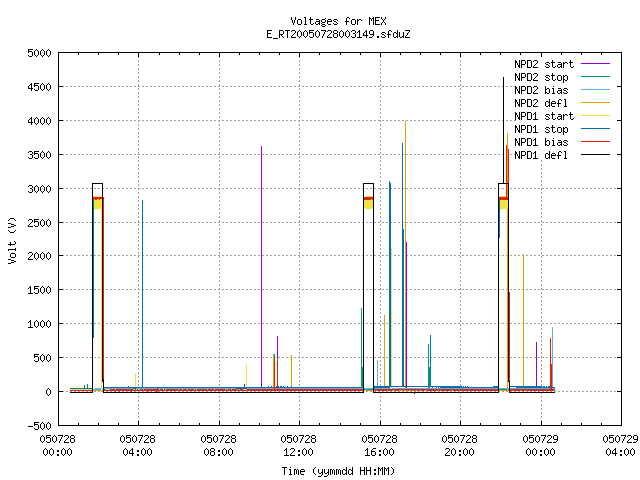Click the 3500 y-axis tick label

coord(40,155)
